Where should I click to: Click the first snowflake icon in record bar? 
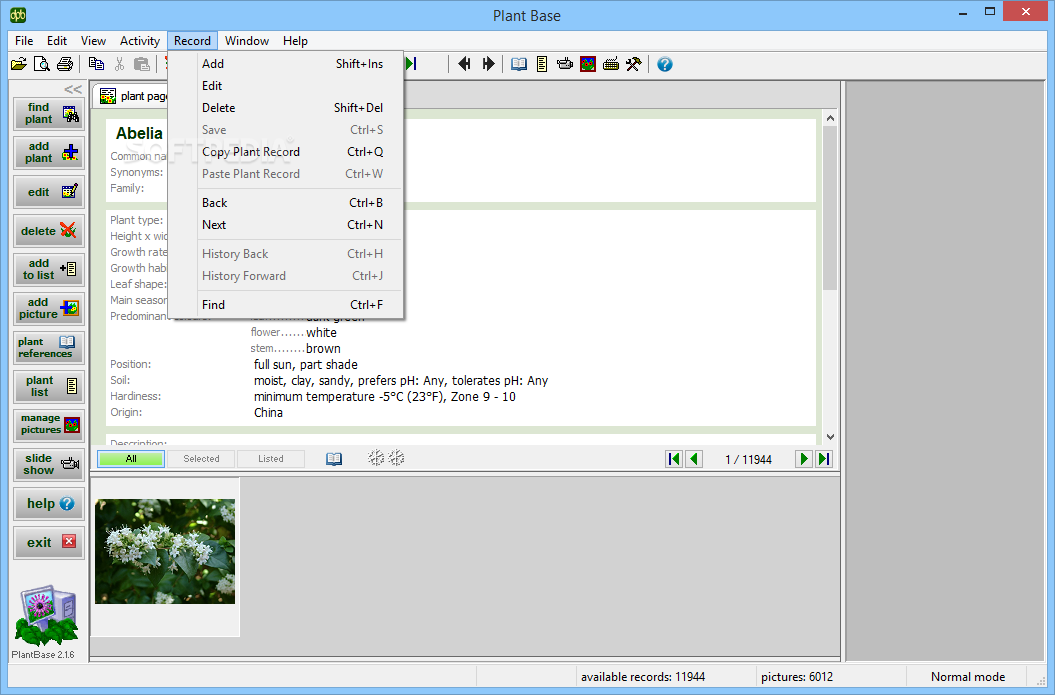click(x=376, y=458)
